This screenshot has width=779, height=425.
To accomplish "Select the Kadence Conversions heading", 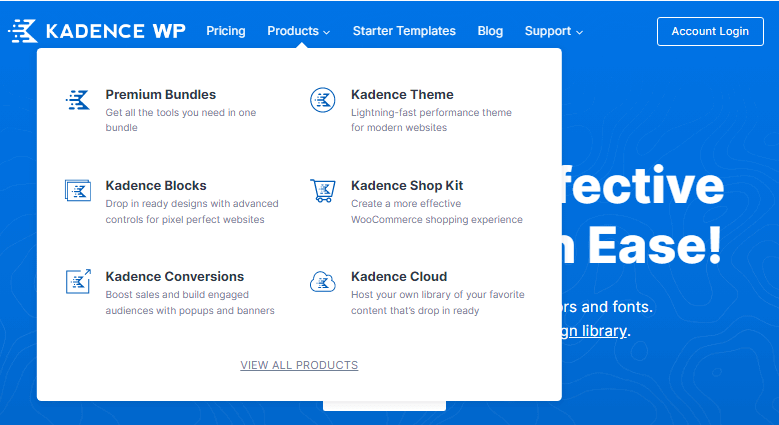I will coord(174,277).
